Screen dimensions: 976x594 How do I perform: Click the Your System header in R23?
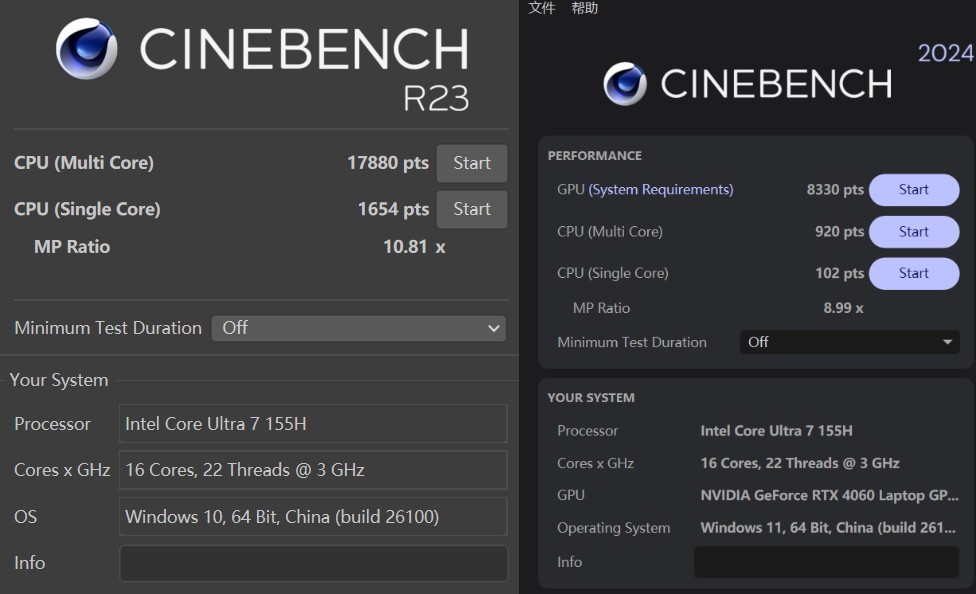pos(59,380)
